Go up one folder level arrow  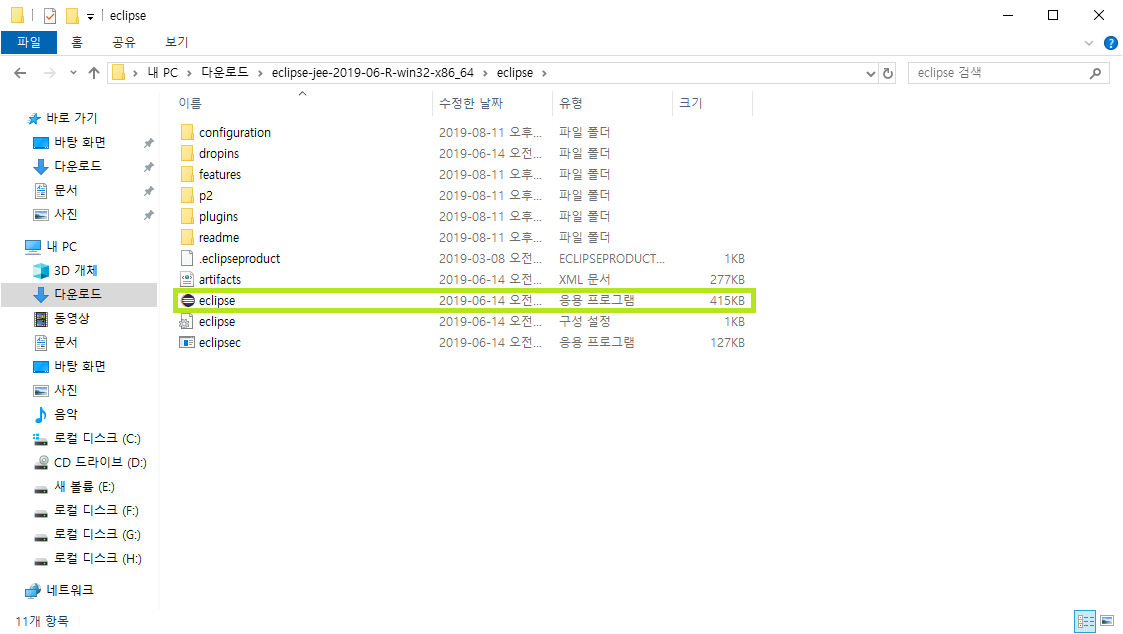(x=94, y=73)
